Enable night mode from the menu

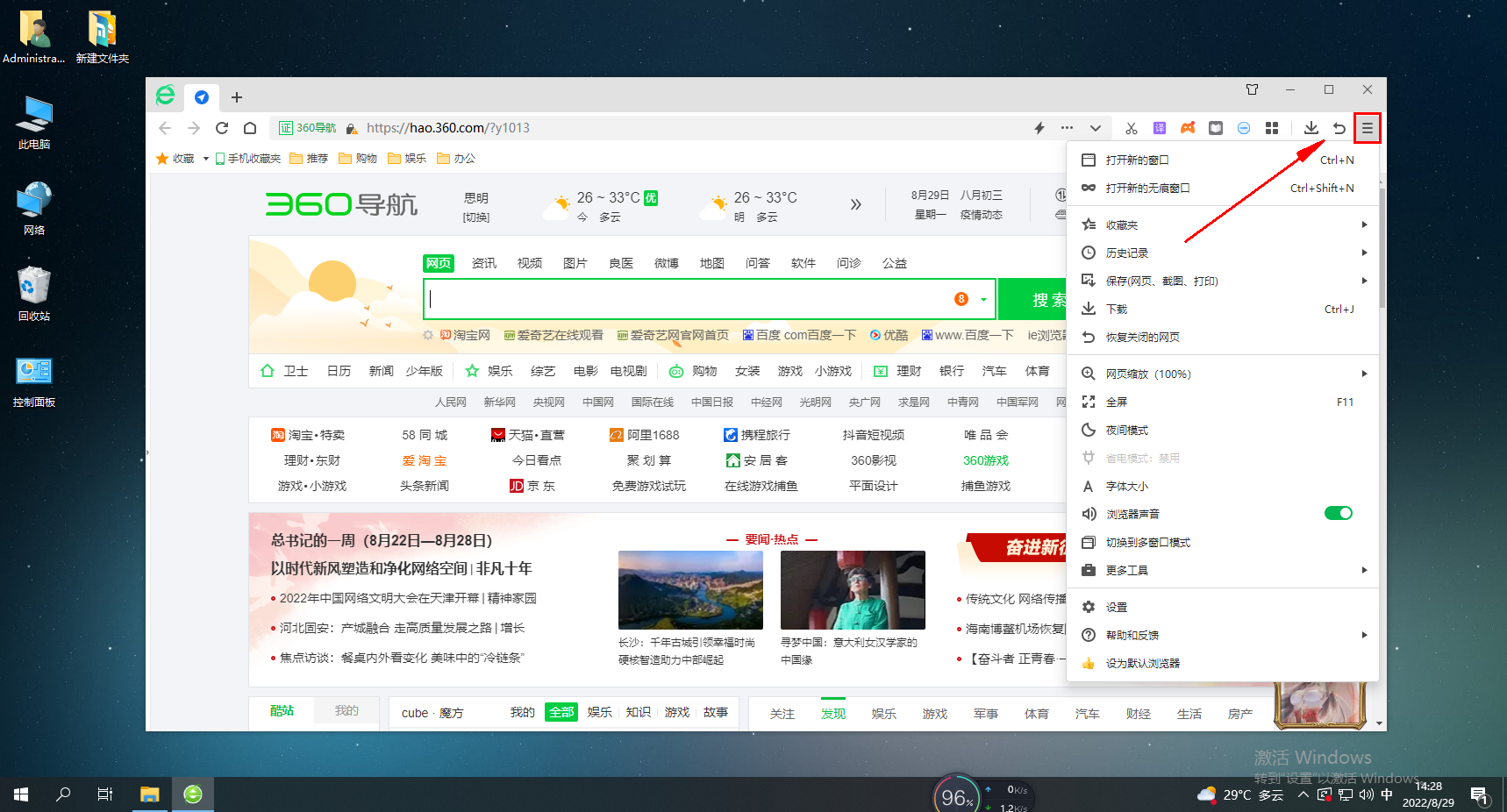pyautogui.click(x=1223, y=430)
